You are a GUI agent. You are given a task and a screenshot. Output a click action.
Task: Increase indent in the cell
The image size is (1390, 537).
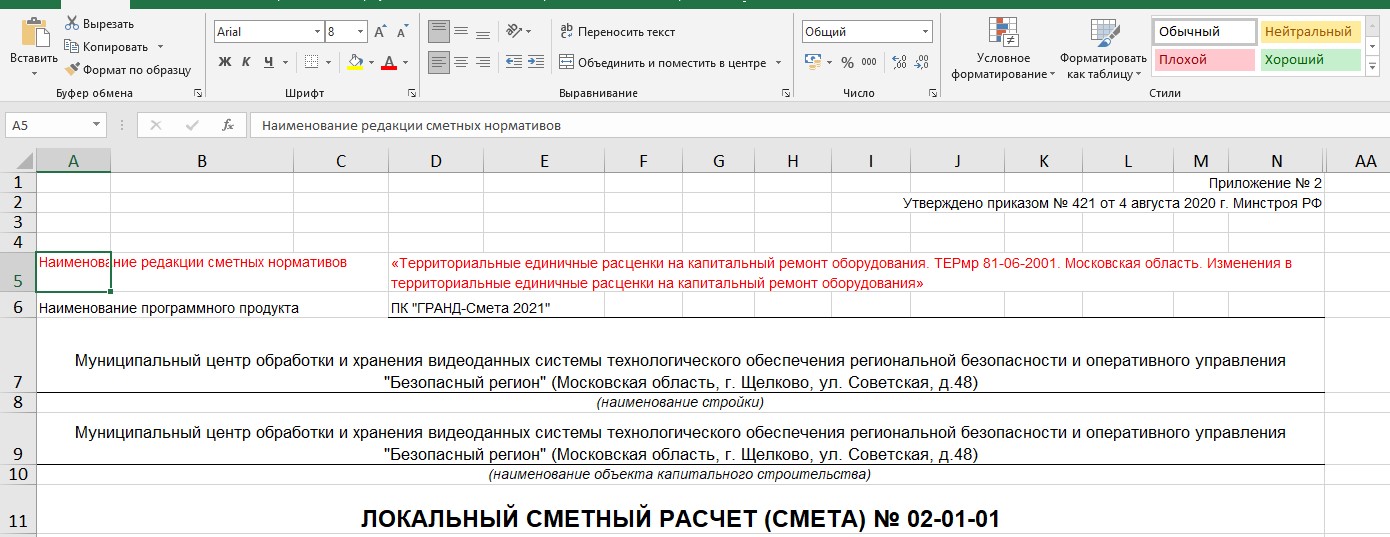tap(537, 62)
